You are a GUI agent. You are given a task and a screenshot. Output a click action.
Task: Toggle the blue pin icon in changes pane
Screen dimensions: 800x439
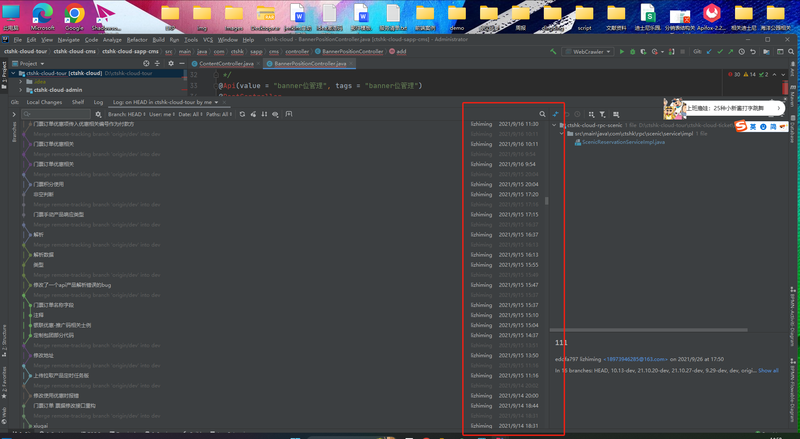click(556, 114)
